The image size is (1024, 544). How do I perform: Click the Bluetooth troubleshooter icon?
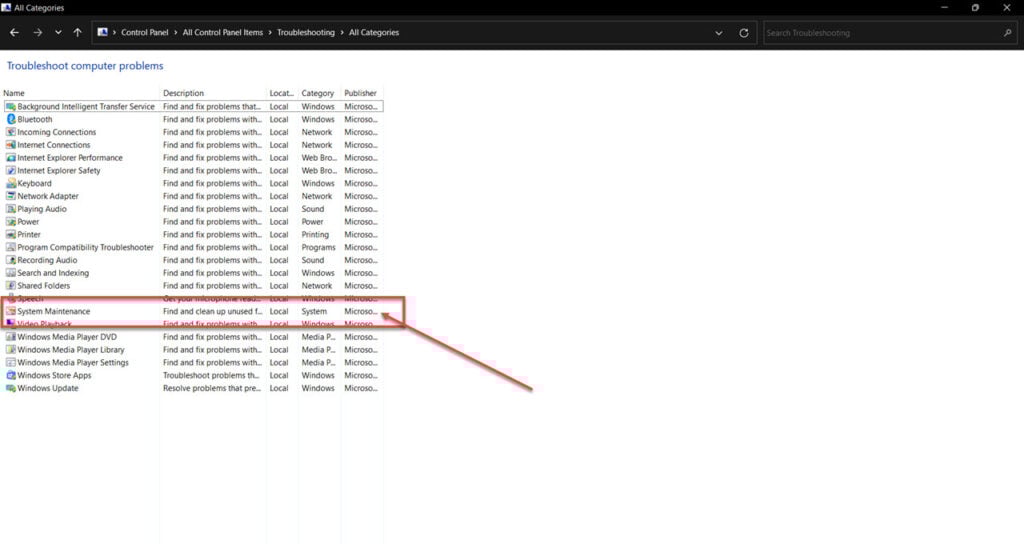(10, 120)
